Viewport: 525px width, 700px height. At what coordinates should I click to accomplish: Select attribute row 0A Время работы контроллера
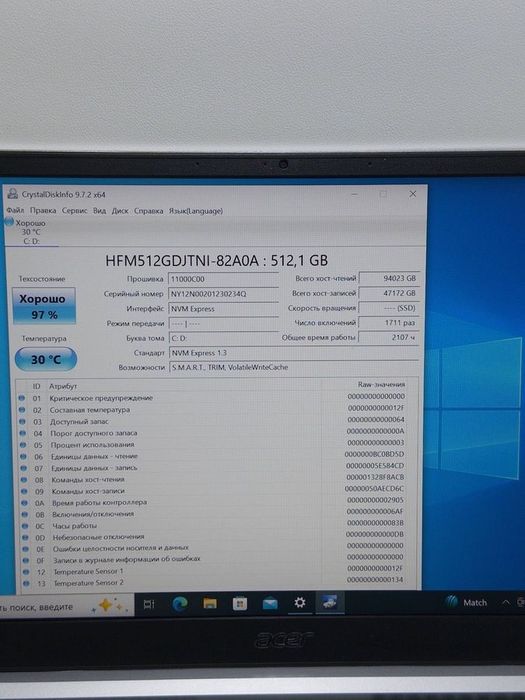pyautogui.click(x=218, y=502)
